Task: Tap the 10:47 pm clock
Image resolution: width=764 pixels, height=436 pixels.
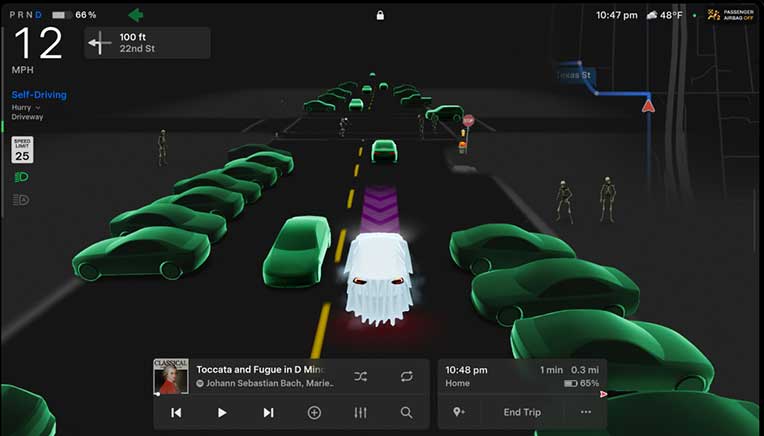Action: coord(616,15)
